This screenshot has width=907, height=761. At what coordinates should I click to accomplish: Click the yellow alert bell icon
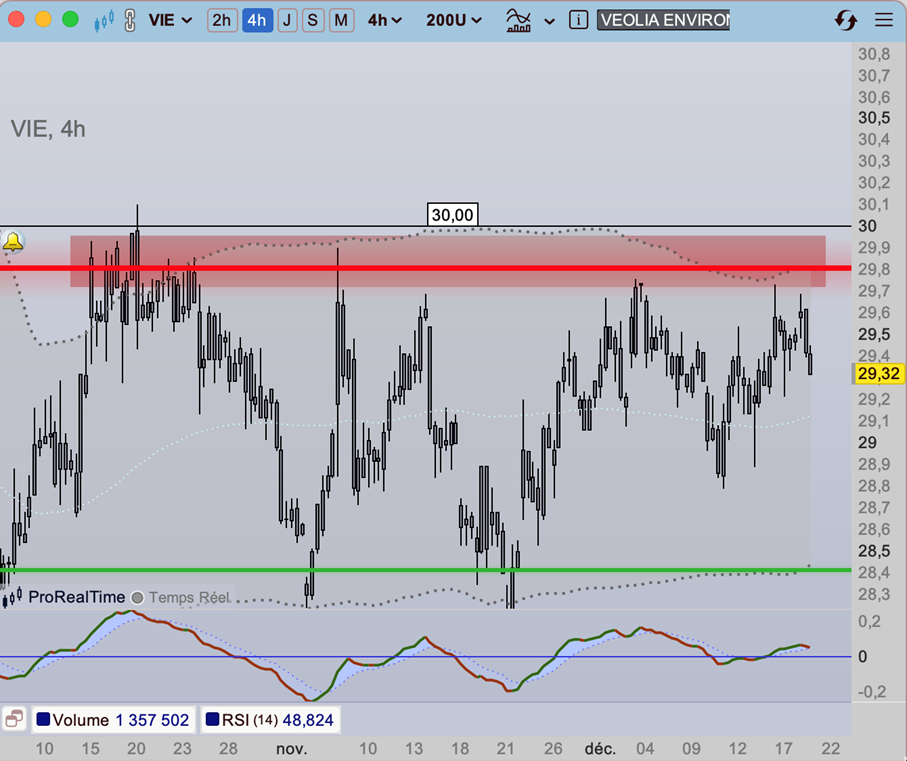point(13,241)
